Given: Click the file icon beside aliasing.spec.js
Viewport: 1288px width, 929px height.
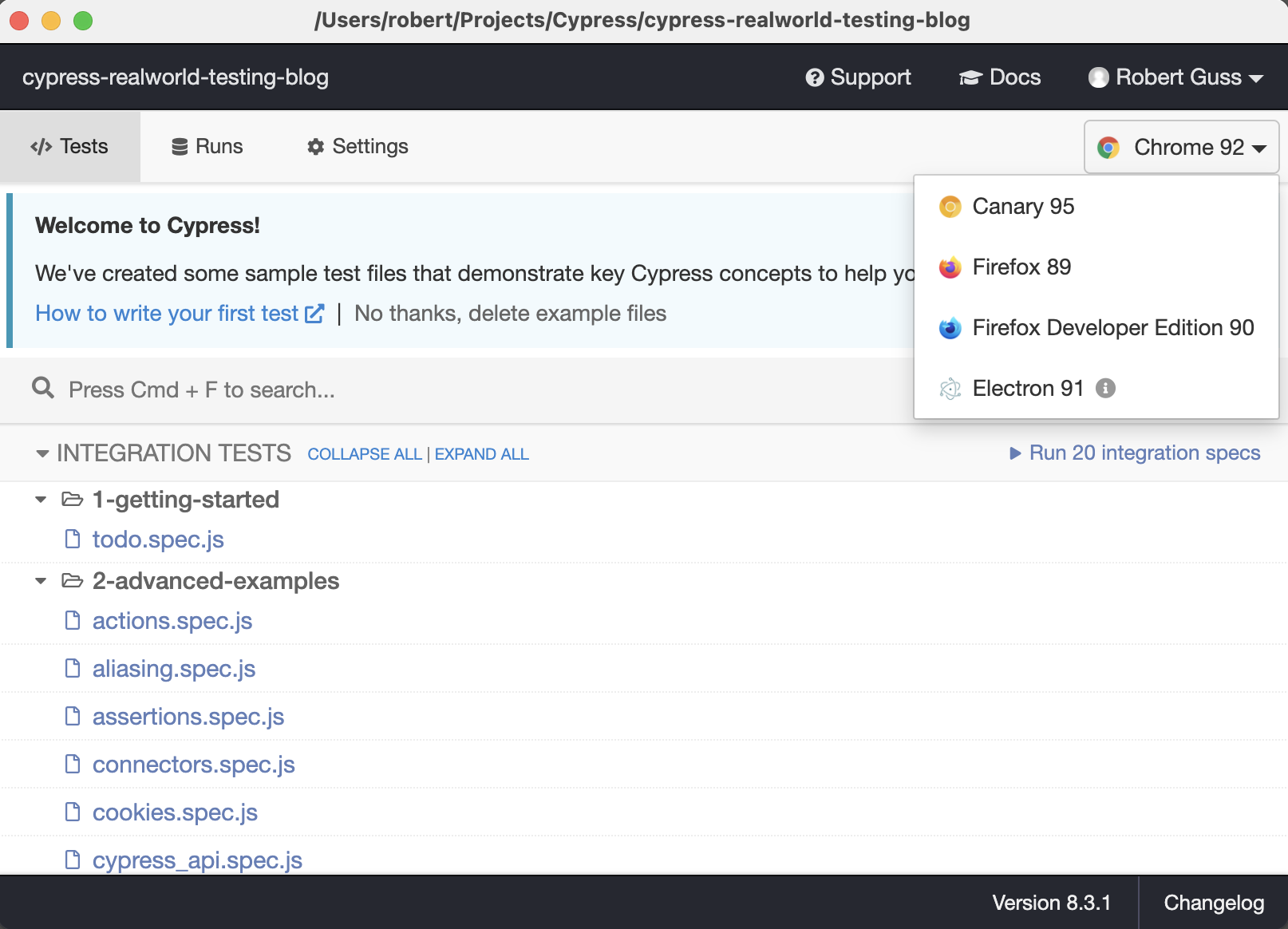Looking at the screenshot, I should click(73, 669).
